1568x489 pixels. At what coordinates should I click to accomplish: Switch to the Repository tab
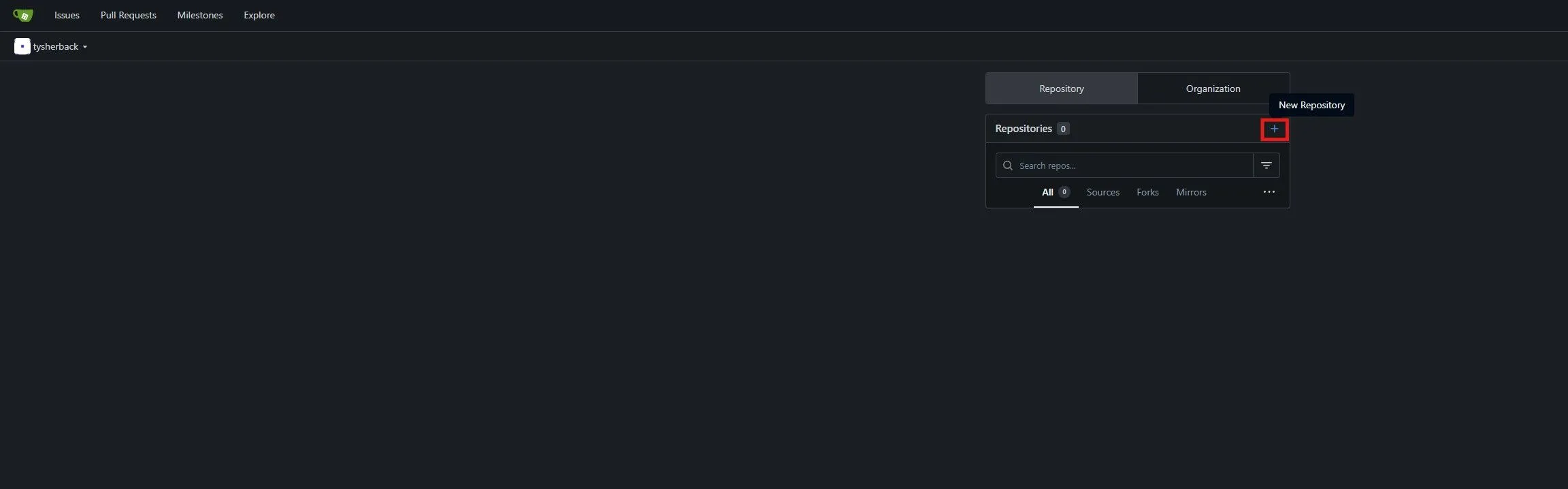click(x=1062, y=89)
